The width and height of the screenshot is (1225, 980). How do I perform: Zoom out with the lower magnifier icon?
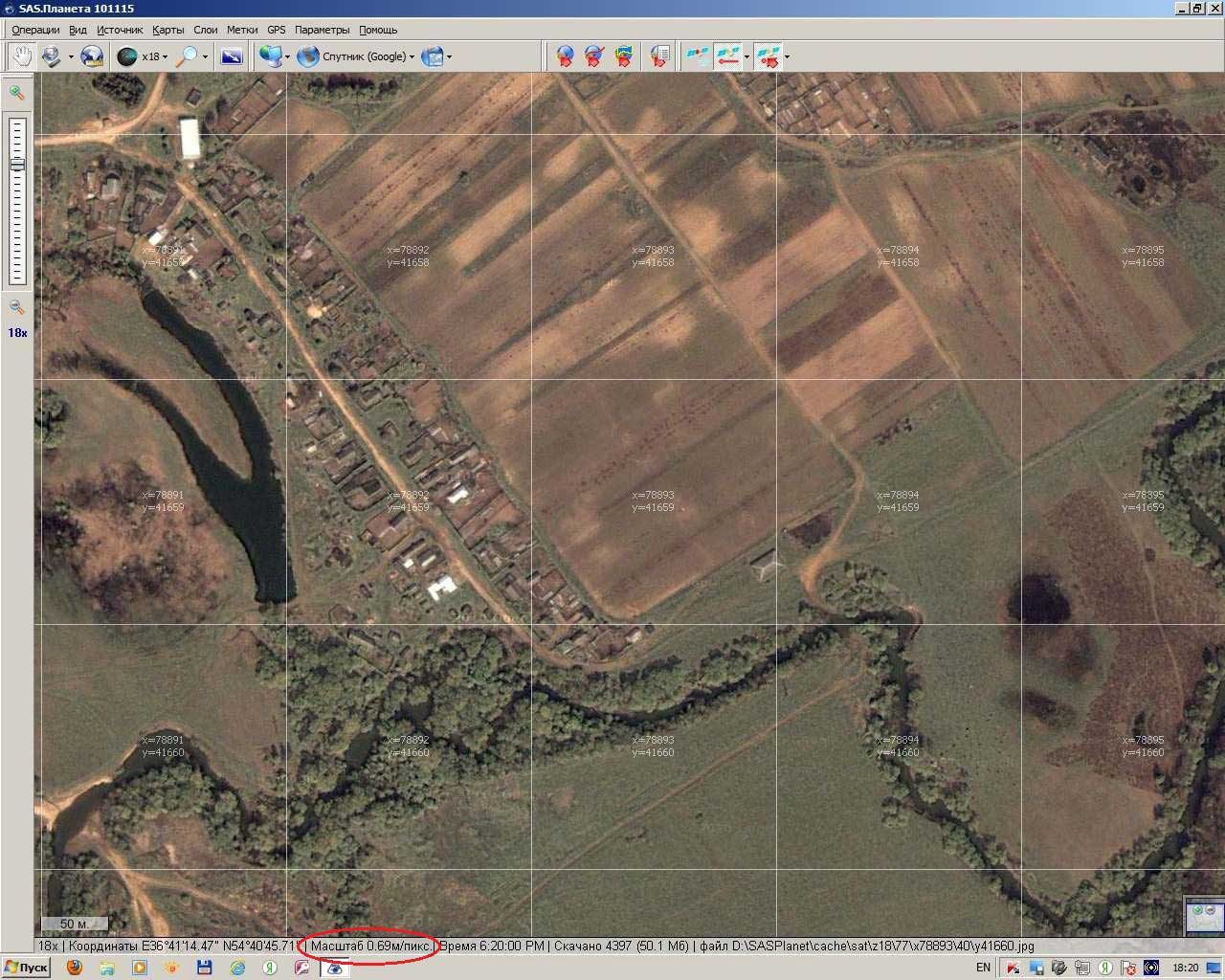click(16, 307)
